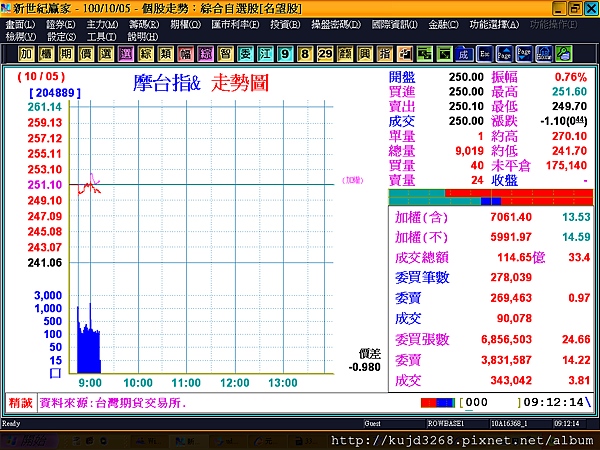
Task: Open the 籌碼(R) menu
Action: 144,24
